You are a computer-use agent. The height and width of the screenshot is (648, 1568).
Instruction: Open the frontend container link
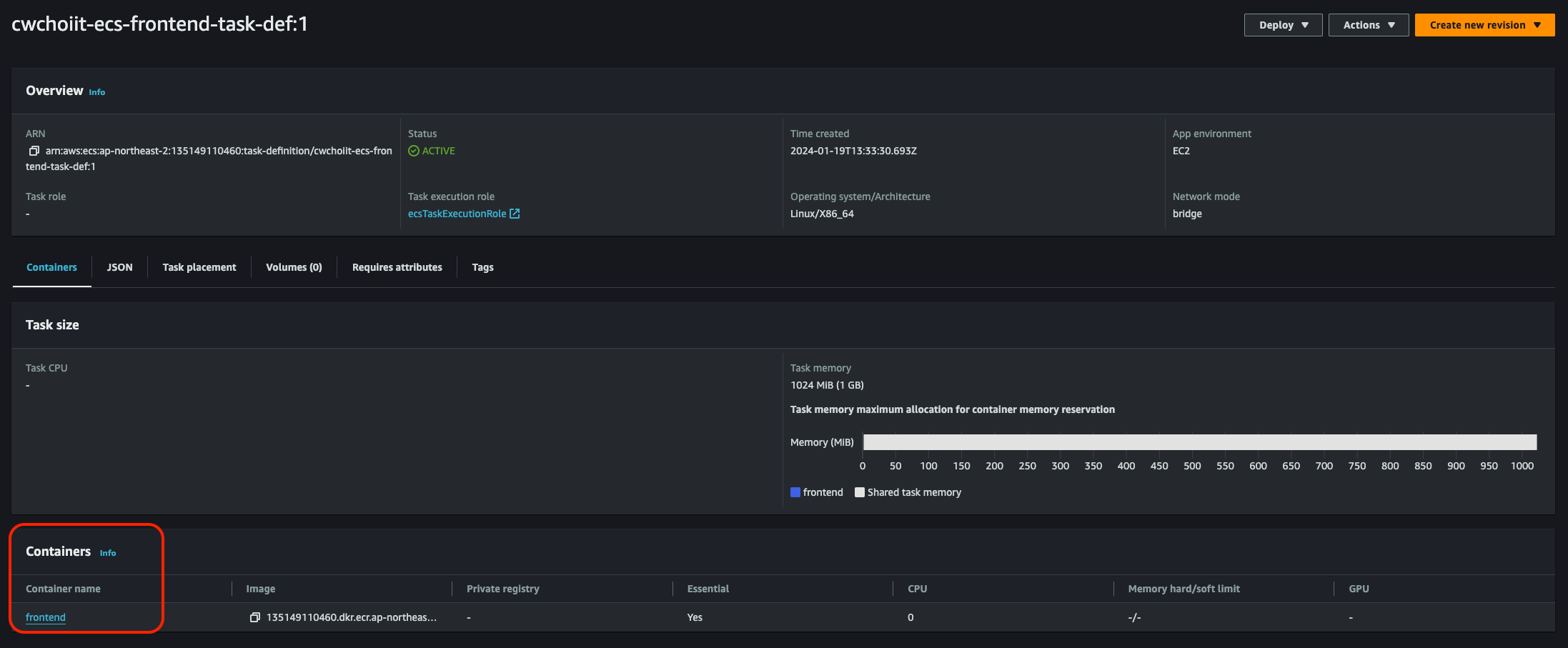pyautogui.click(x=46, y=617)
